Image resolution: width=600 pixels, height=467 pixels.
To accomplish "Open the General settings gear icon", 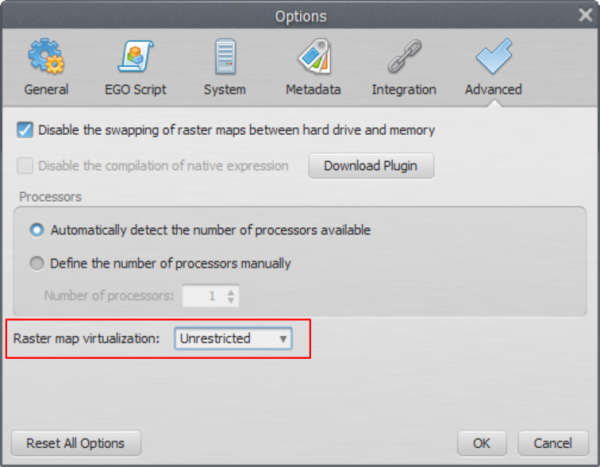I will [x=46, y=56].
